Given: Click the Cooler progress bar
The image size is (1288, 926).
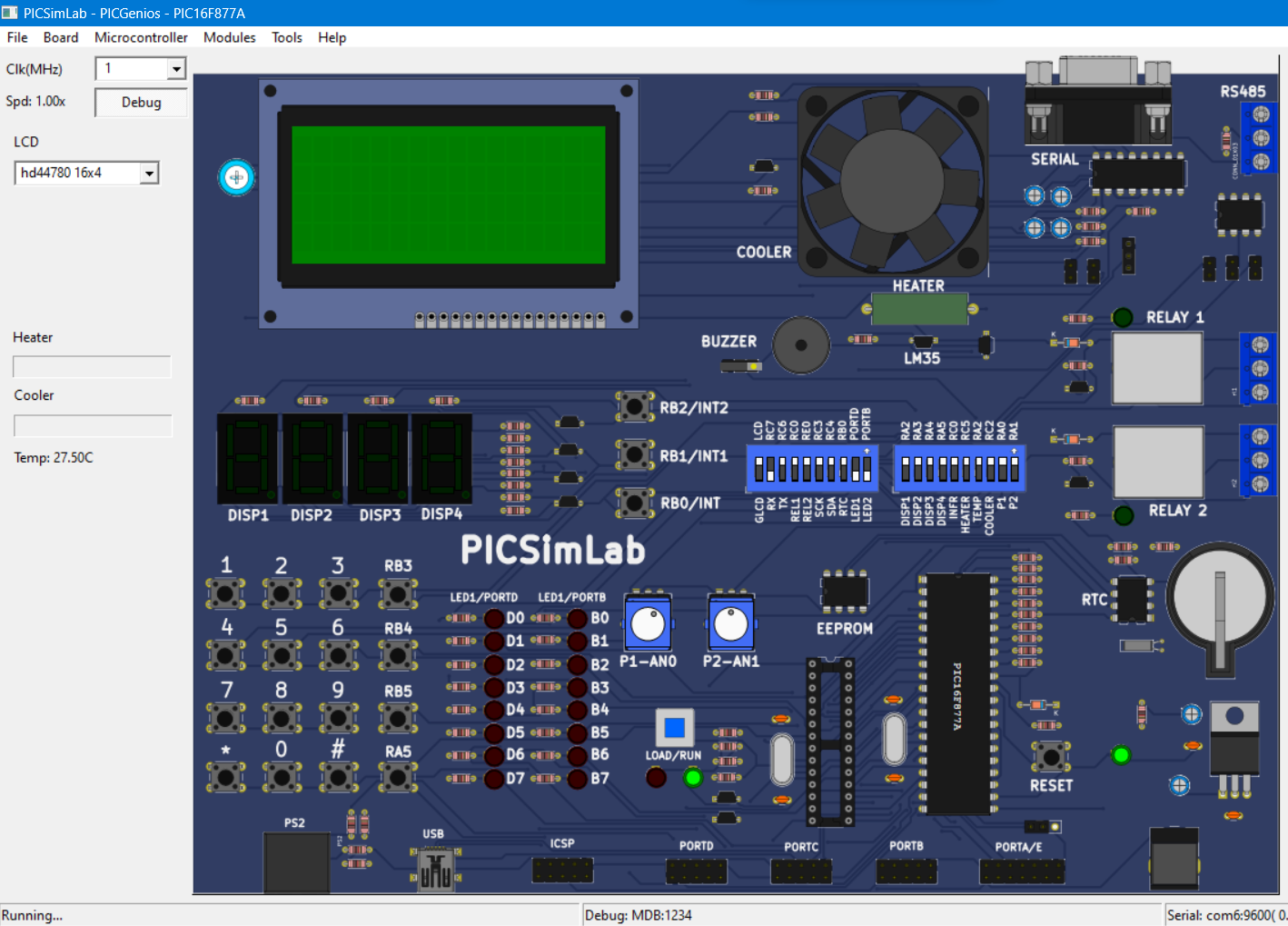Looking at the screenshot, I should pos(93,425).
